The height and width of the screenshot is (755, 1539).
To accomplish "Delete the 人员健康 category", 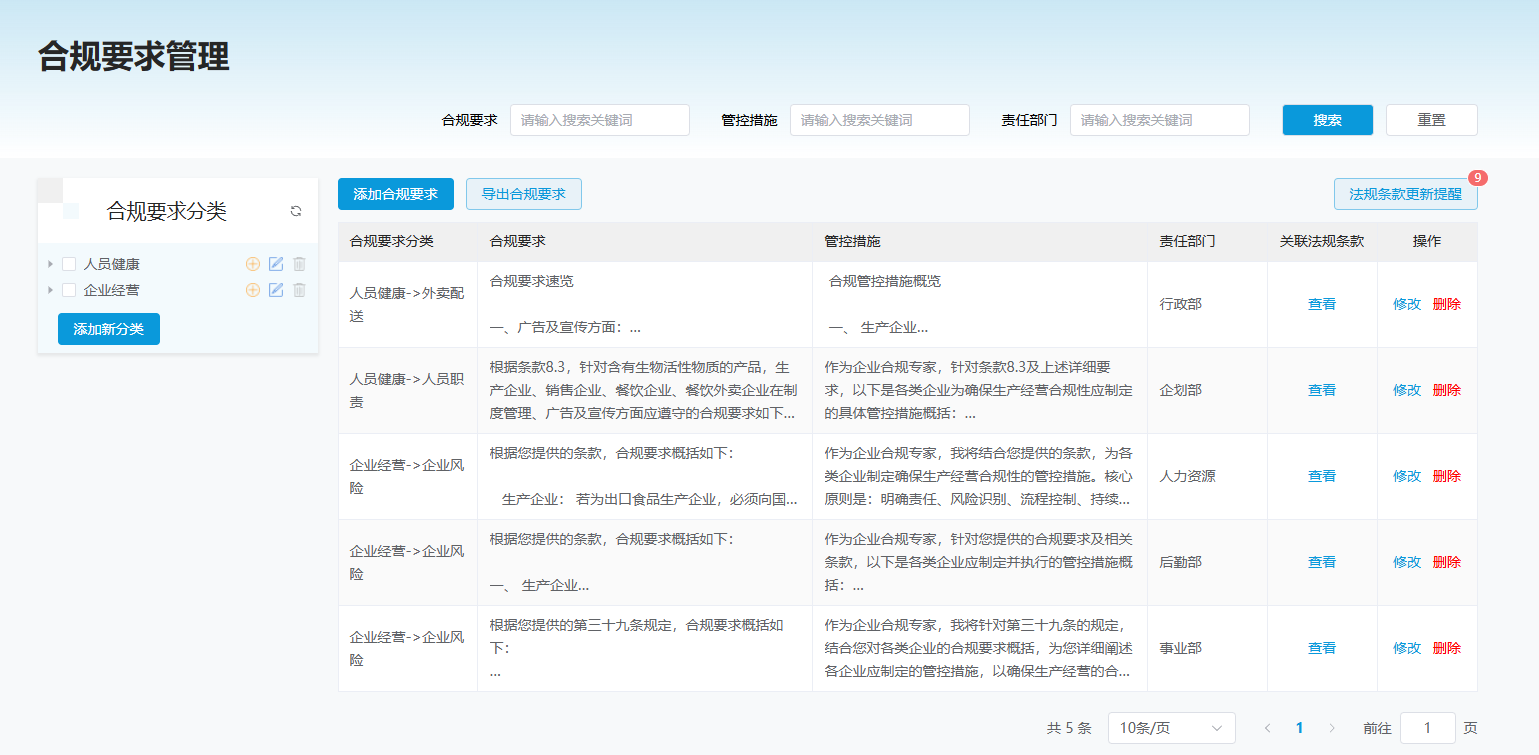I will (x=299, y=264).
